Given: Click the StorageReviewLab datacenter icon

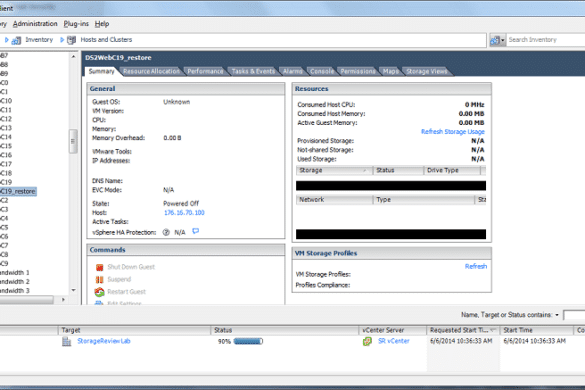Looking at the screenshot, I should point(66,341).
